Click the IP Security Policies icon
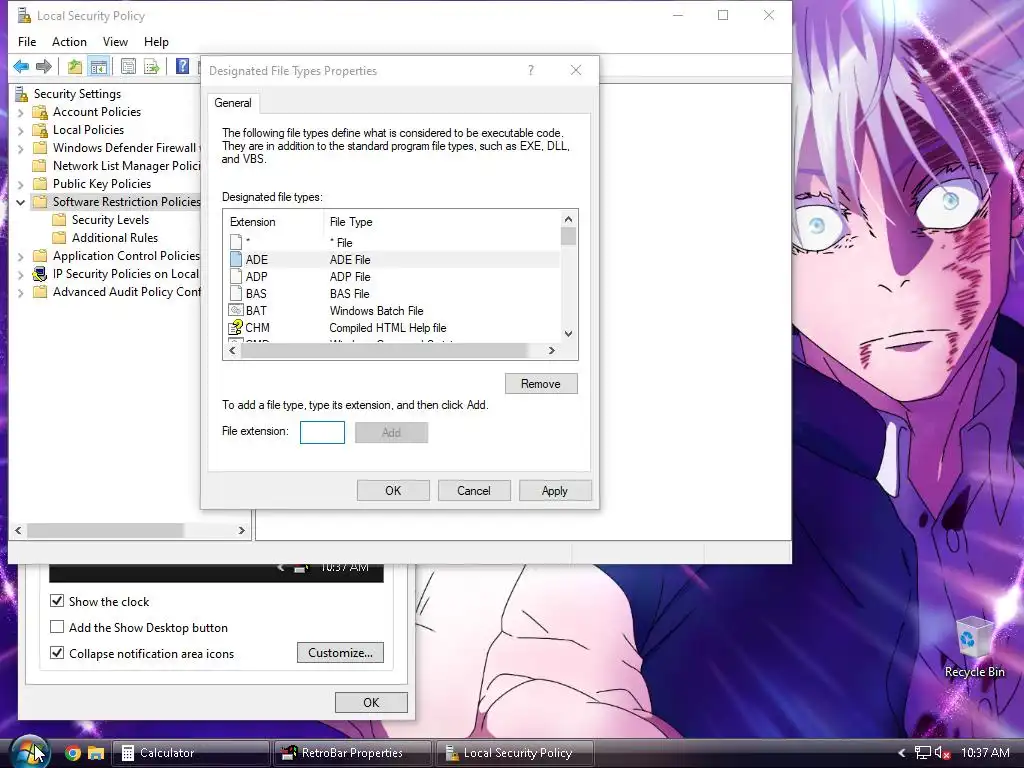Image resolution: width=1024 pixels, height=768 pixels. pos(40,274)
